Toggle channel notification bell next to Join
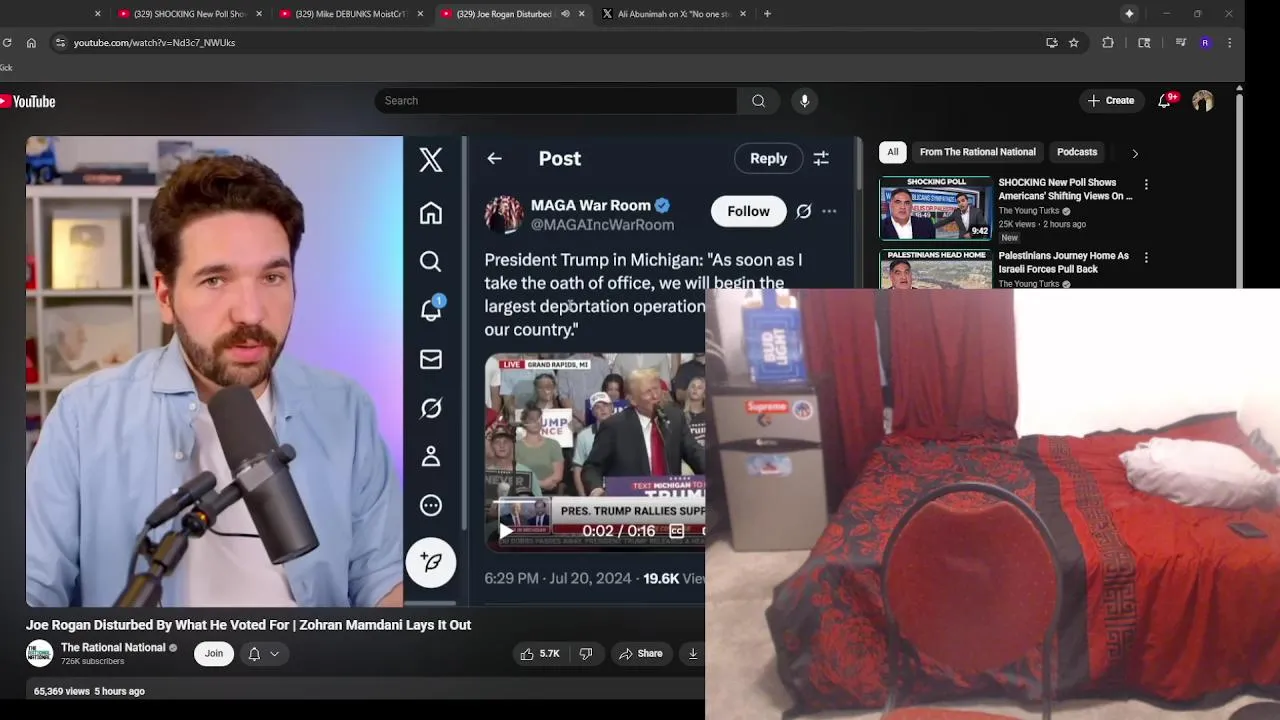Viewport: 1280px width, 720px height. click(254, 654)
